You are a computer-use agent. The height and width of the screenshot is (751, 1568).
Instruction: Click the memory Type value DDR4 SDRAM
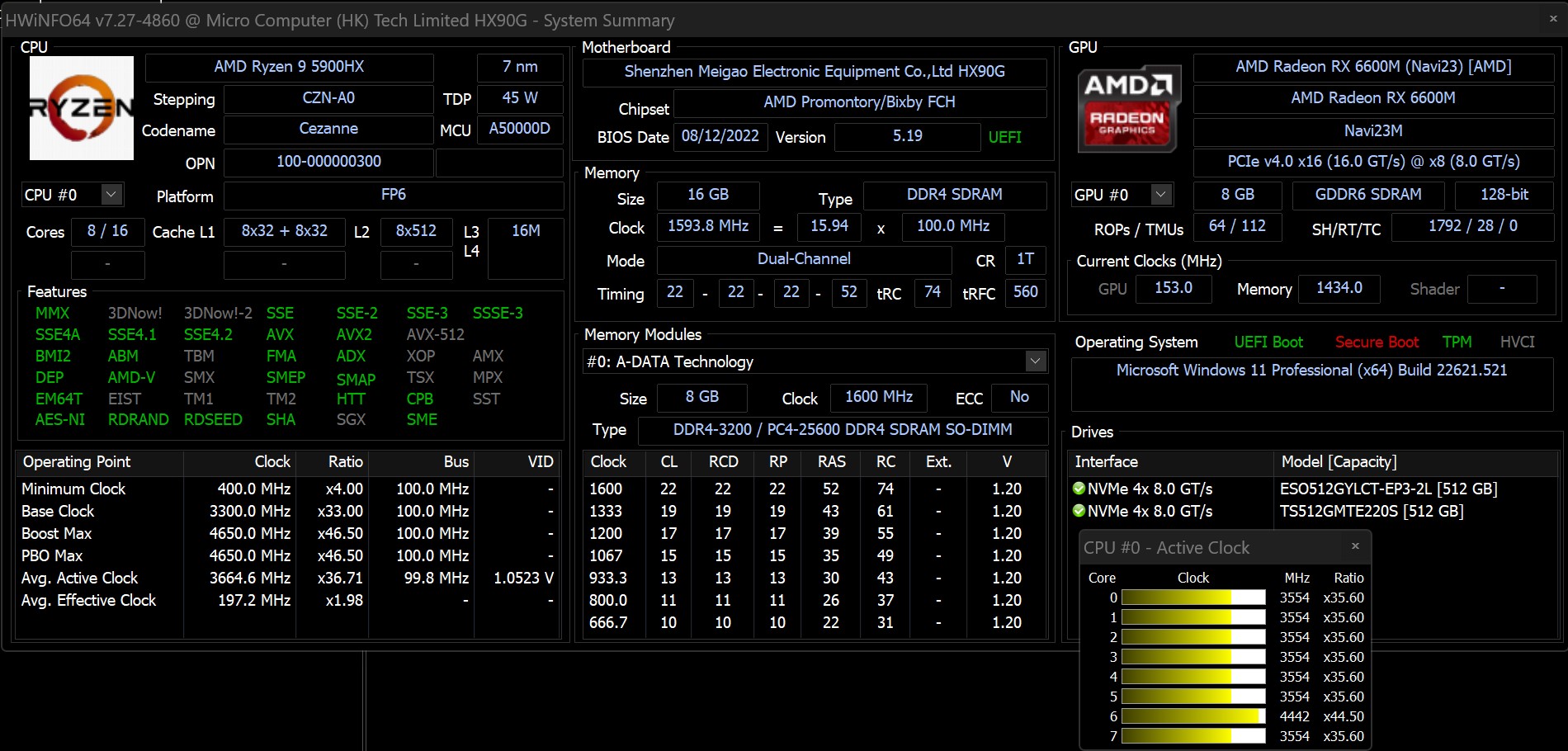pos(955,195)
